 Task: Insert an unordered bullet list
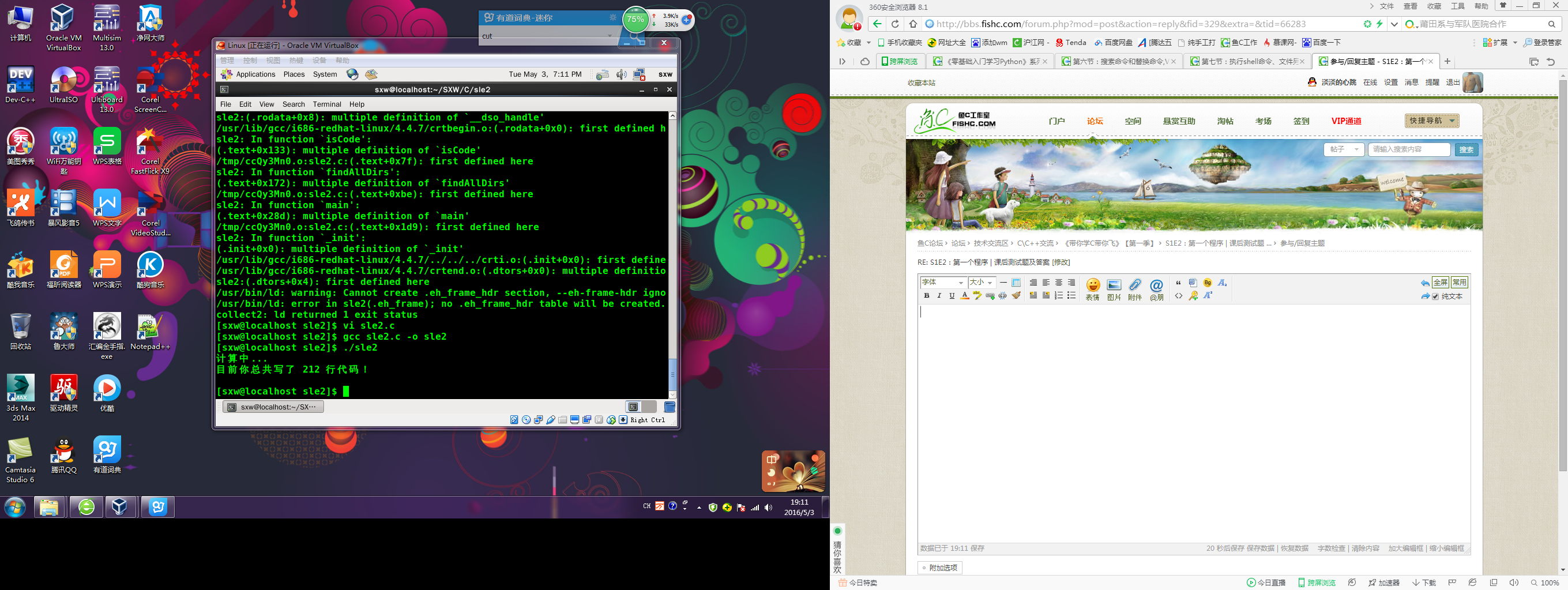(x=1071, y=295)
